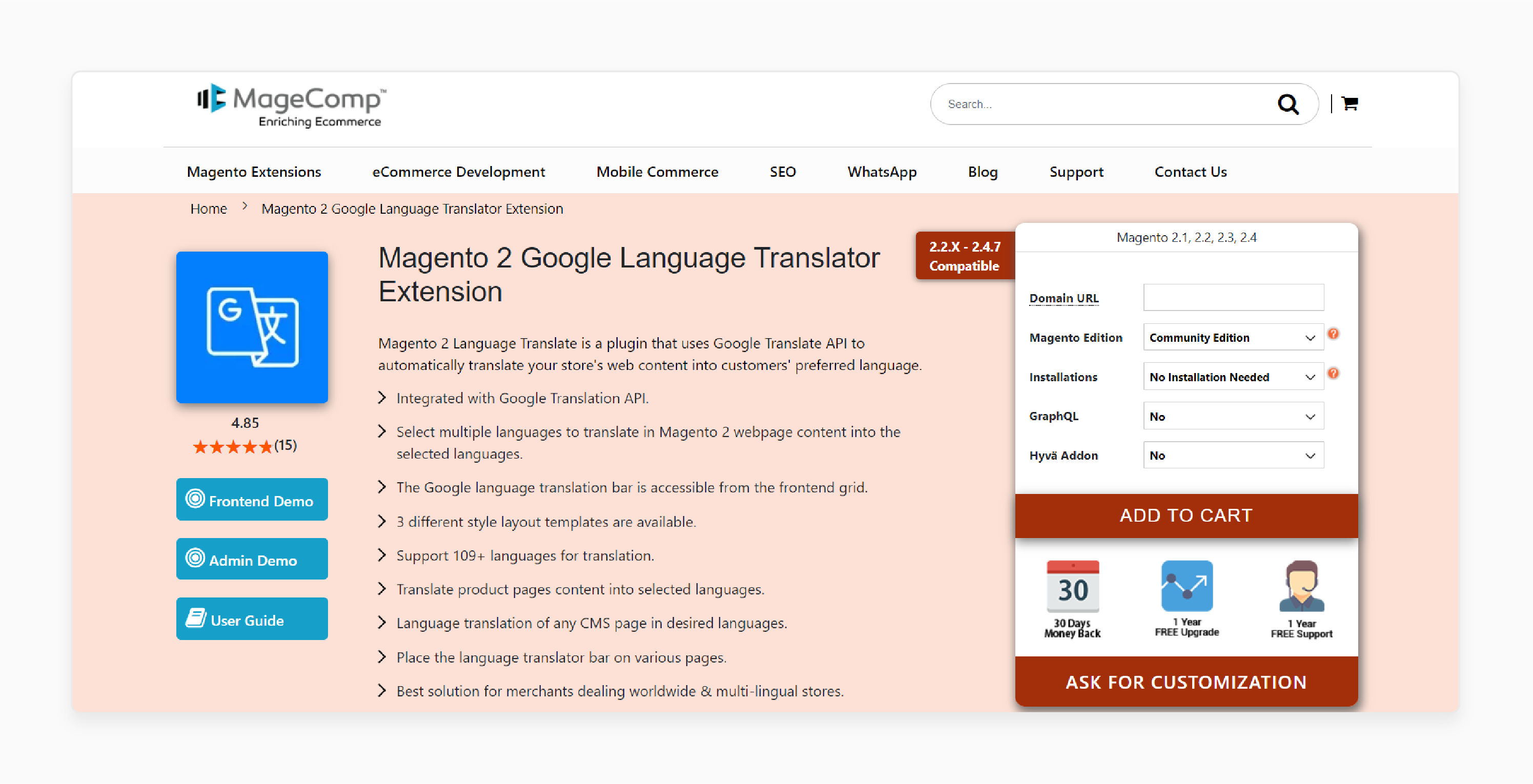Click 'Integrated with Google Translation API.' bullet

(522, 398)
